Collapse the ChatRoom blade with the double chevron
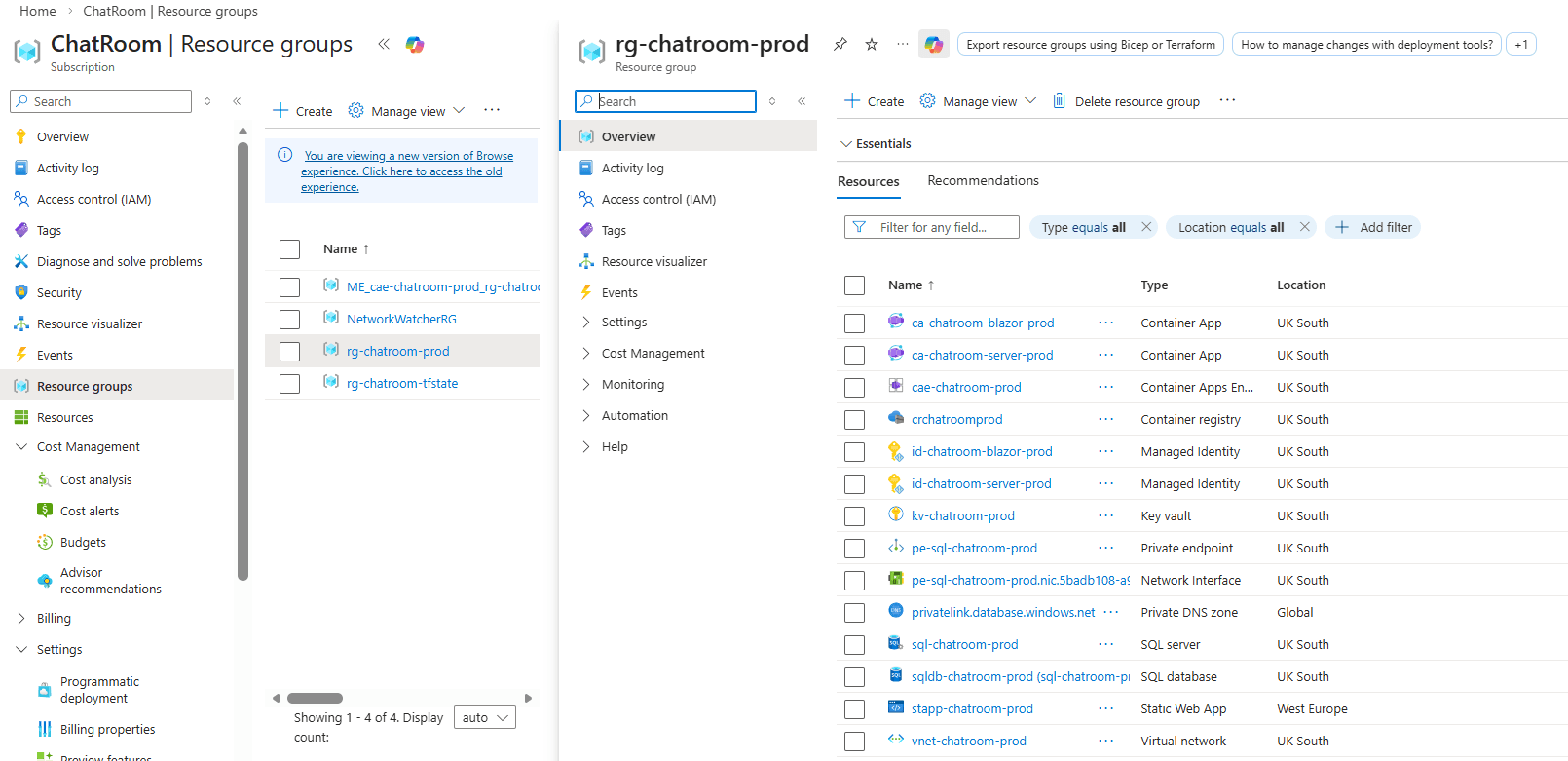 (384, 44)
